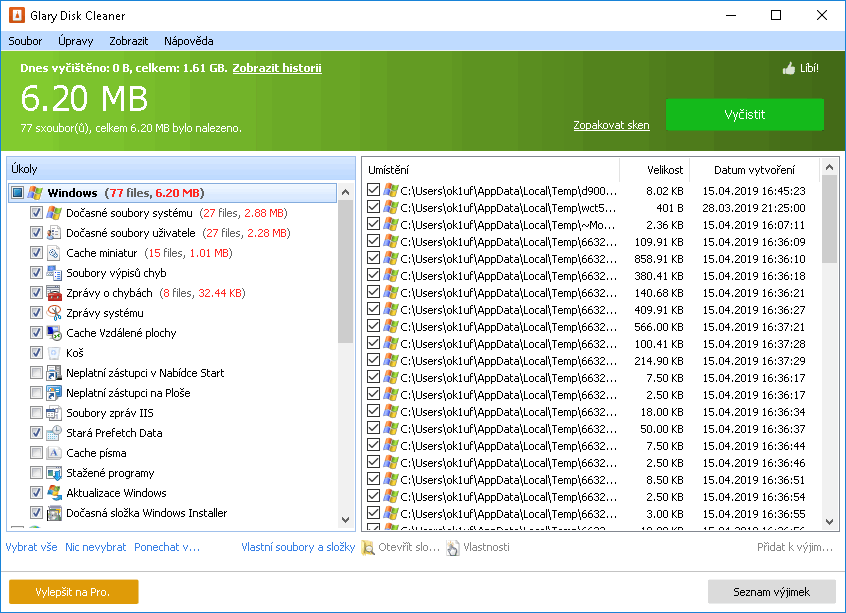Click the Cache písma font icon

tap(54, 453)
